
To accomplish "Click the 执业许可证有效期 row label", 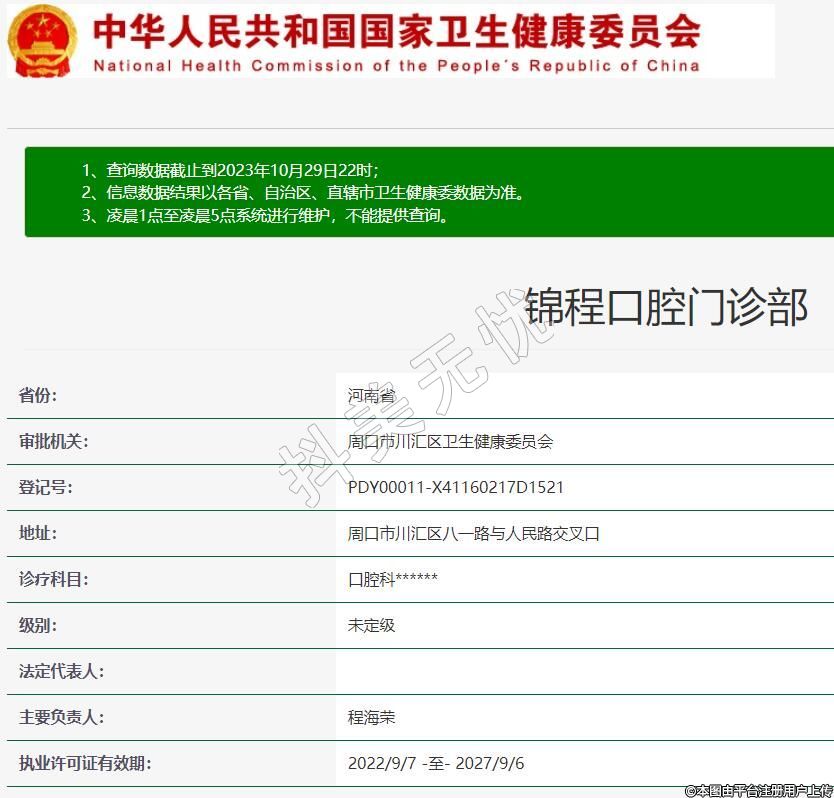I will 85,763.
